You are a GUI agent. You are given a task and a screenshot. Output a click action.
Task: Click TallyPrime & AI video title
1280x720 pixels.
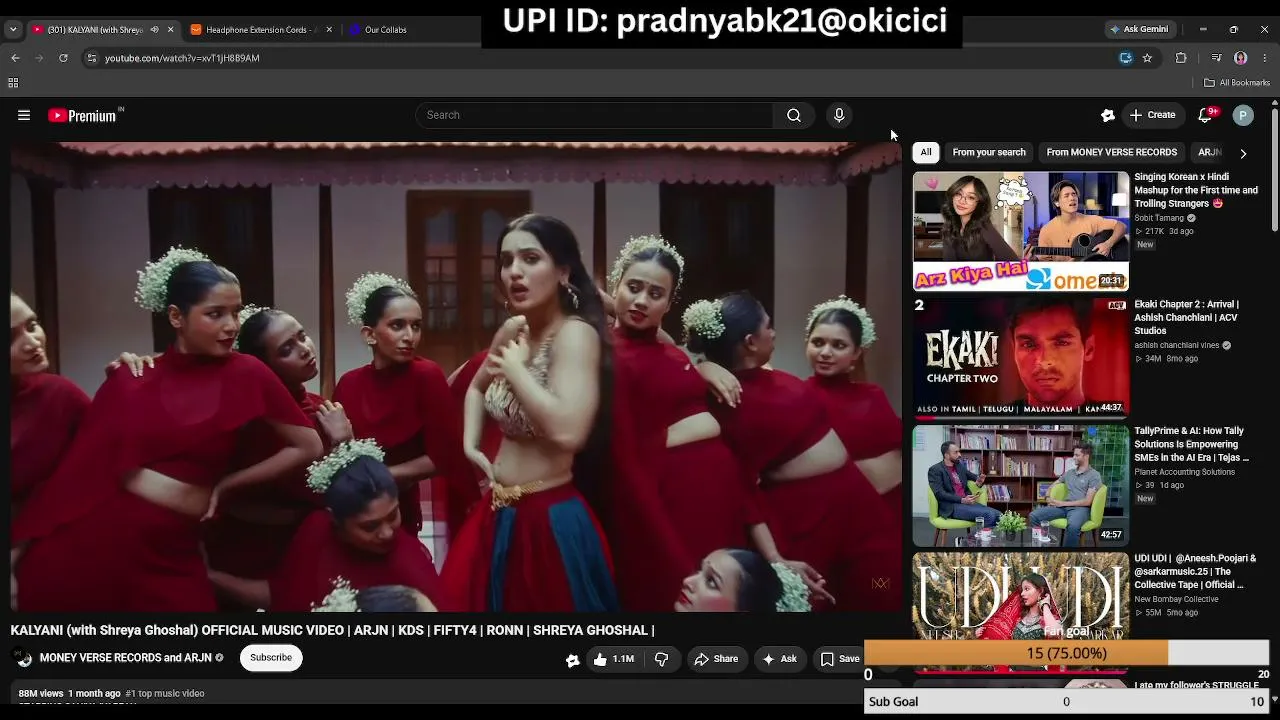click(1192, 444)
